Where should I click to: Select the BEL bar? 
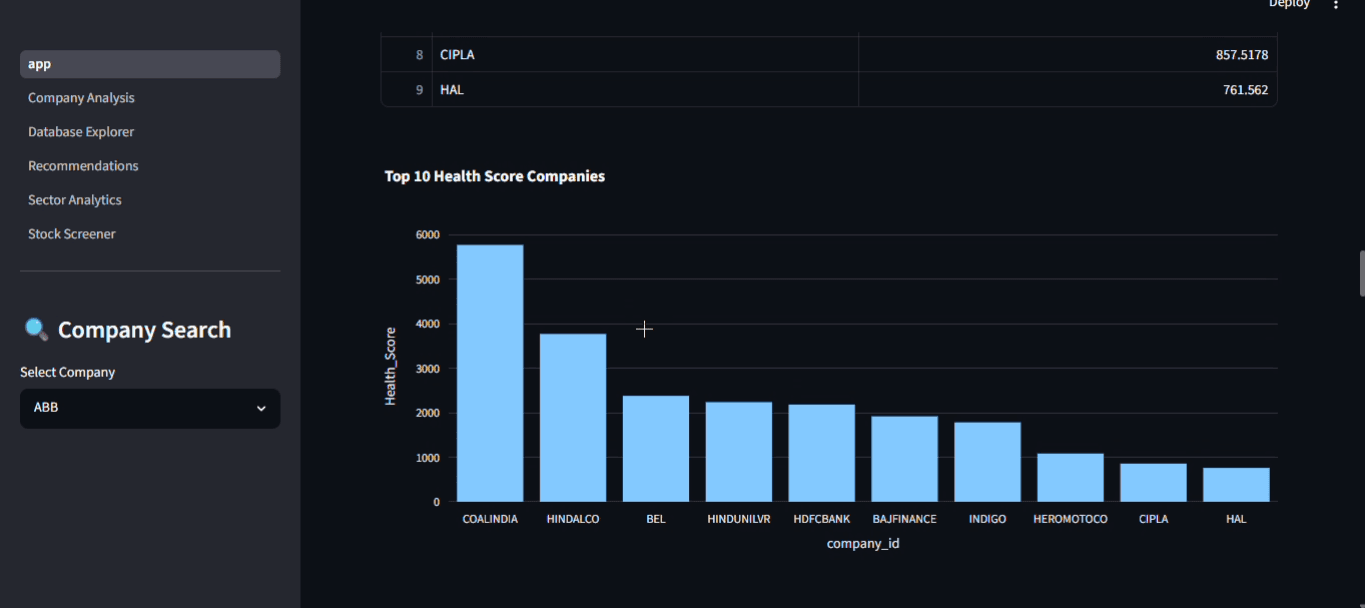(656, 449)
